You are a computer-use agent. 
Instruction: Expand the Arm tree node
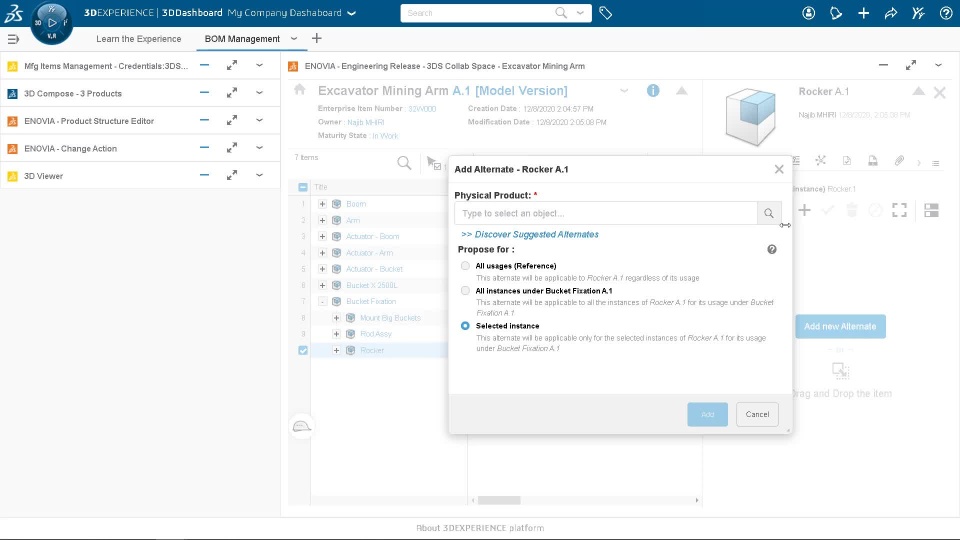[322, 220]
